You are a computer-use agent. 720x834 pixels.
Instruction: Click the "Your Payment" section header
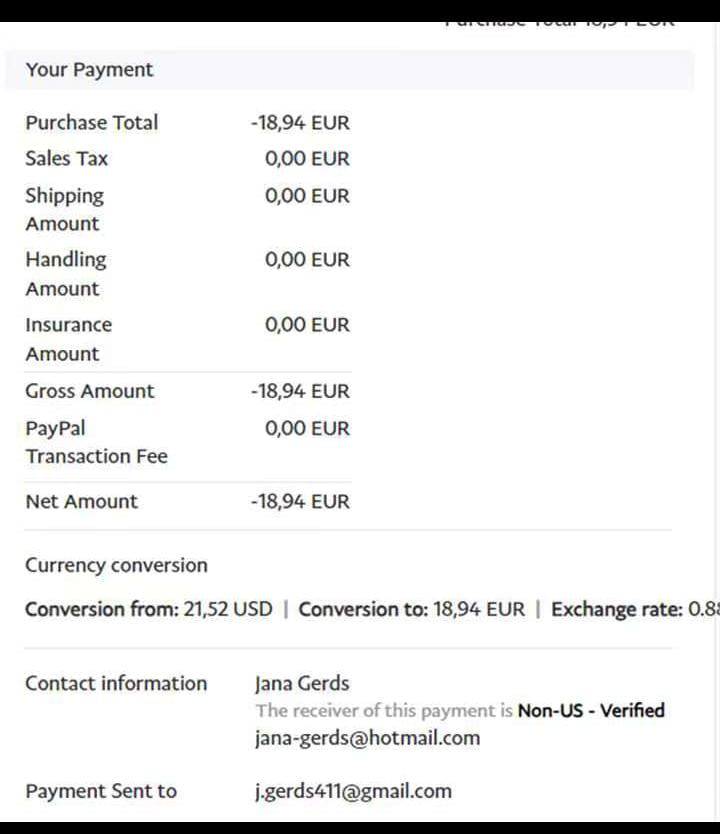point(89,70)
